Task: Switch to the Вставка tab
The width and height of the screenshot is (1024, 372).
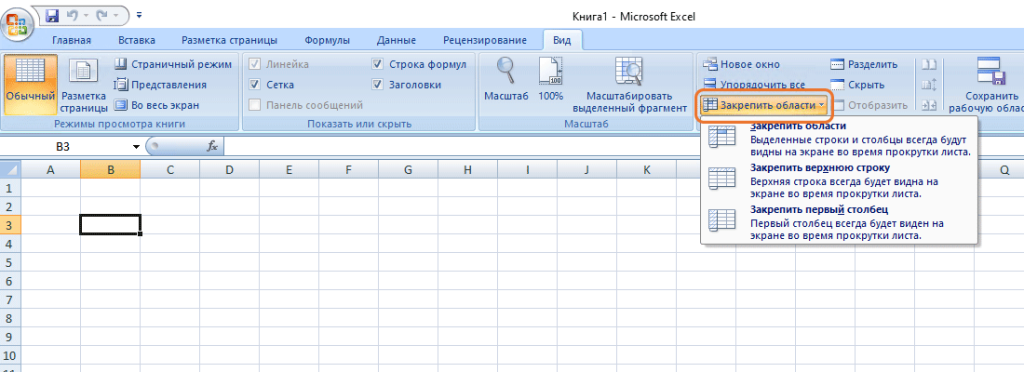Action: click(x=137, y=40)
